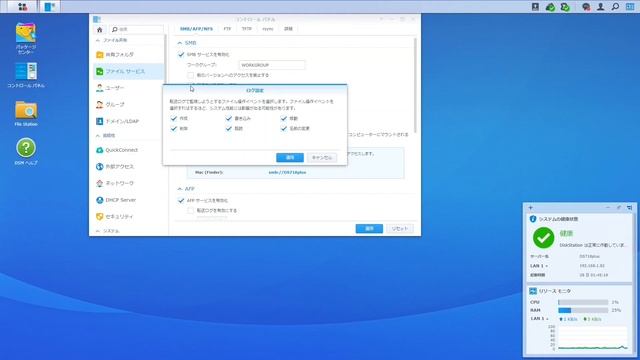Click the WORKGROUP input field
The height and width of the screenshot is (360, 640).
272,65
